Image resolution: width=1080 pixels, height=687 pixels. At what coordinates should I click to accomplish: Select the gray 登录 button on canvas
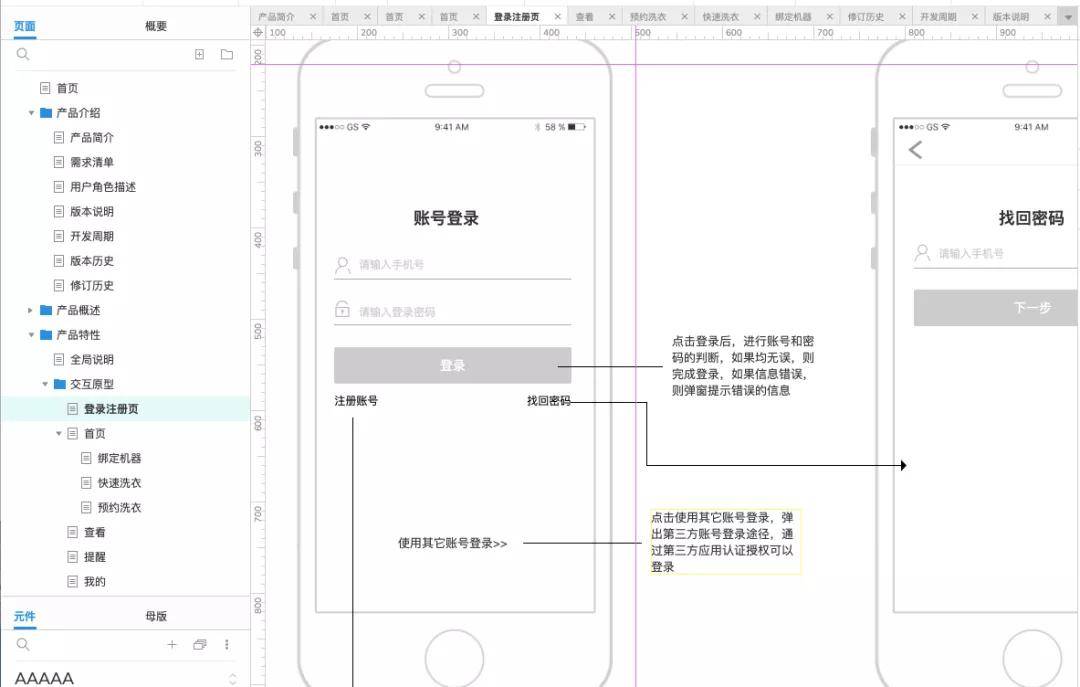(453, 365)
